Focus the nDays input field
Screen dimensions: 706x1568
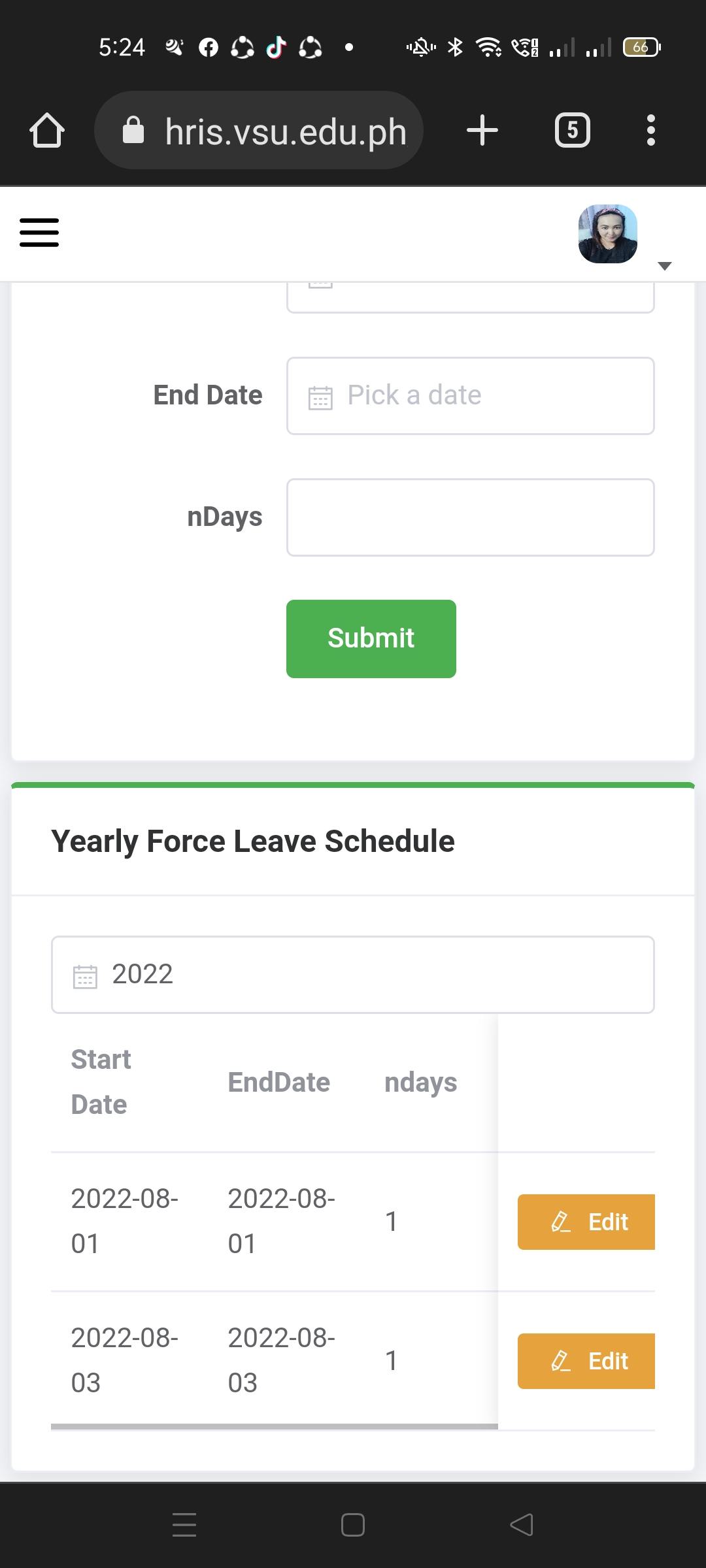point(471,517)
